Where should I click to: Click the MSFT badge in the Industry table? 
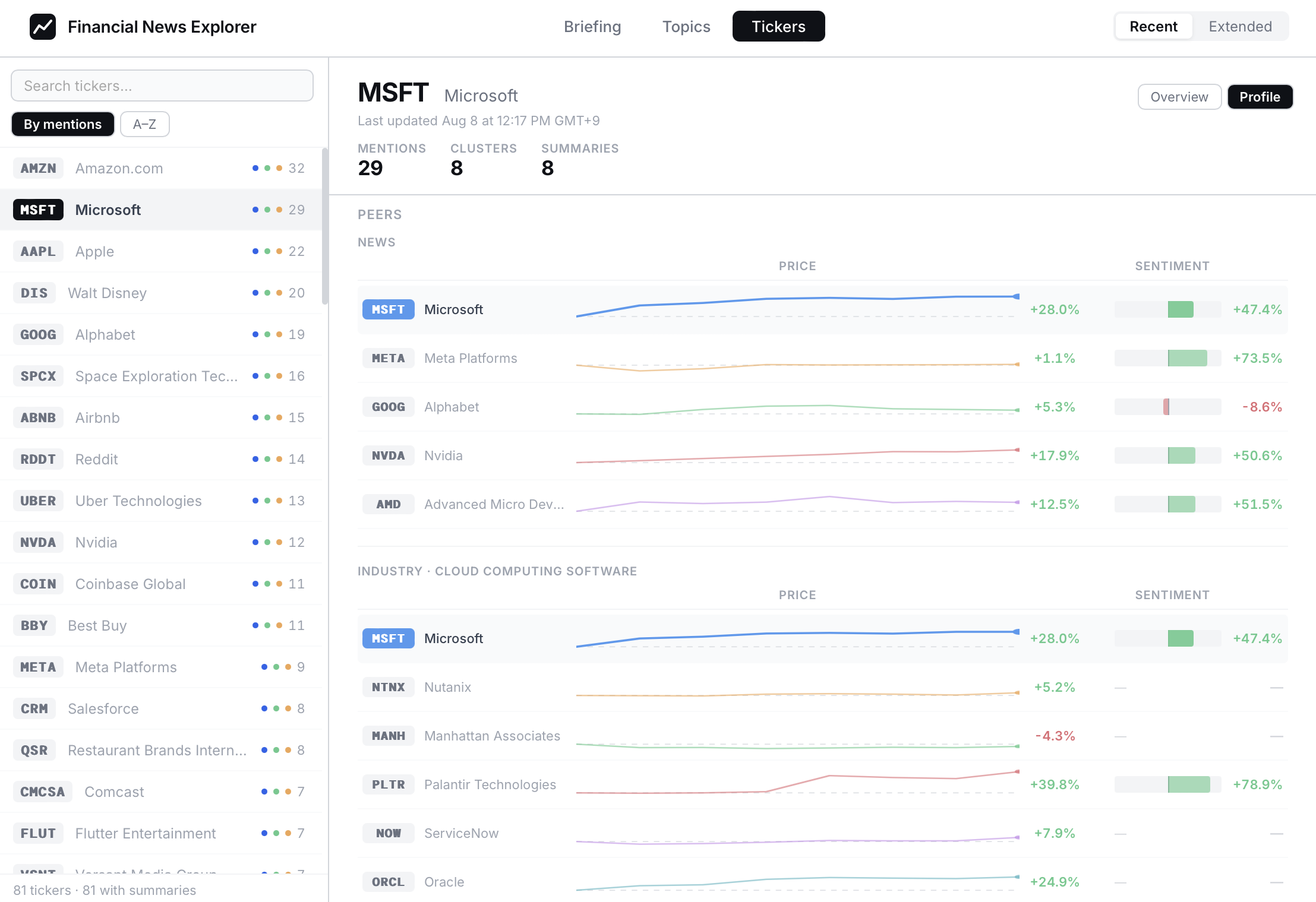pyautogui.click(x=389, y=638)
